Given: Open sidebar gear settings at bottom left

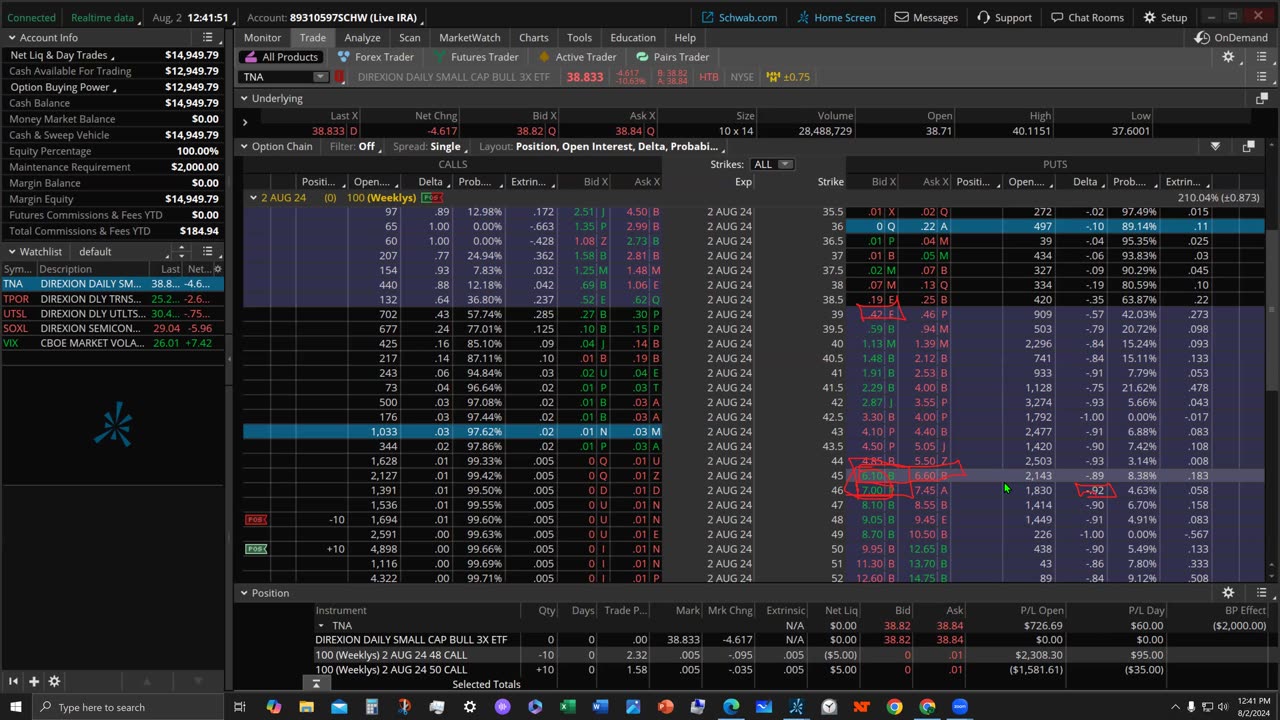Looking at the screenshot, I should click(54, 681).
